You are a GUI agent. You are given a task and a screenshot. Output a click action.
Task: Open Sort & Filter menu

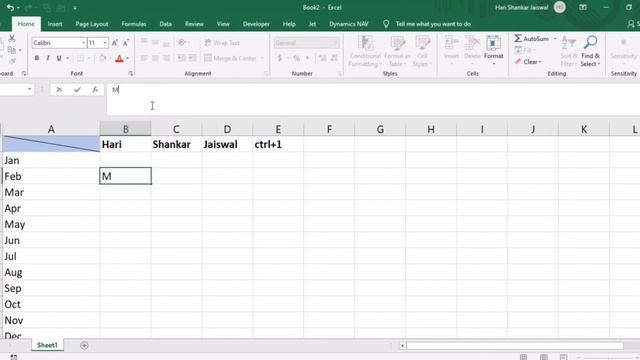(x=569, y=52)
